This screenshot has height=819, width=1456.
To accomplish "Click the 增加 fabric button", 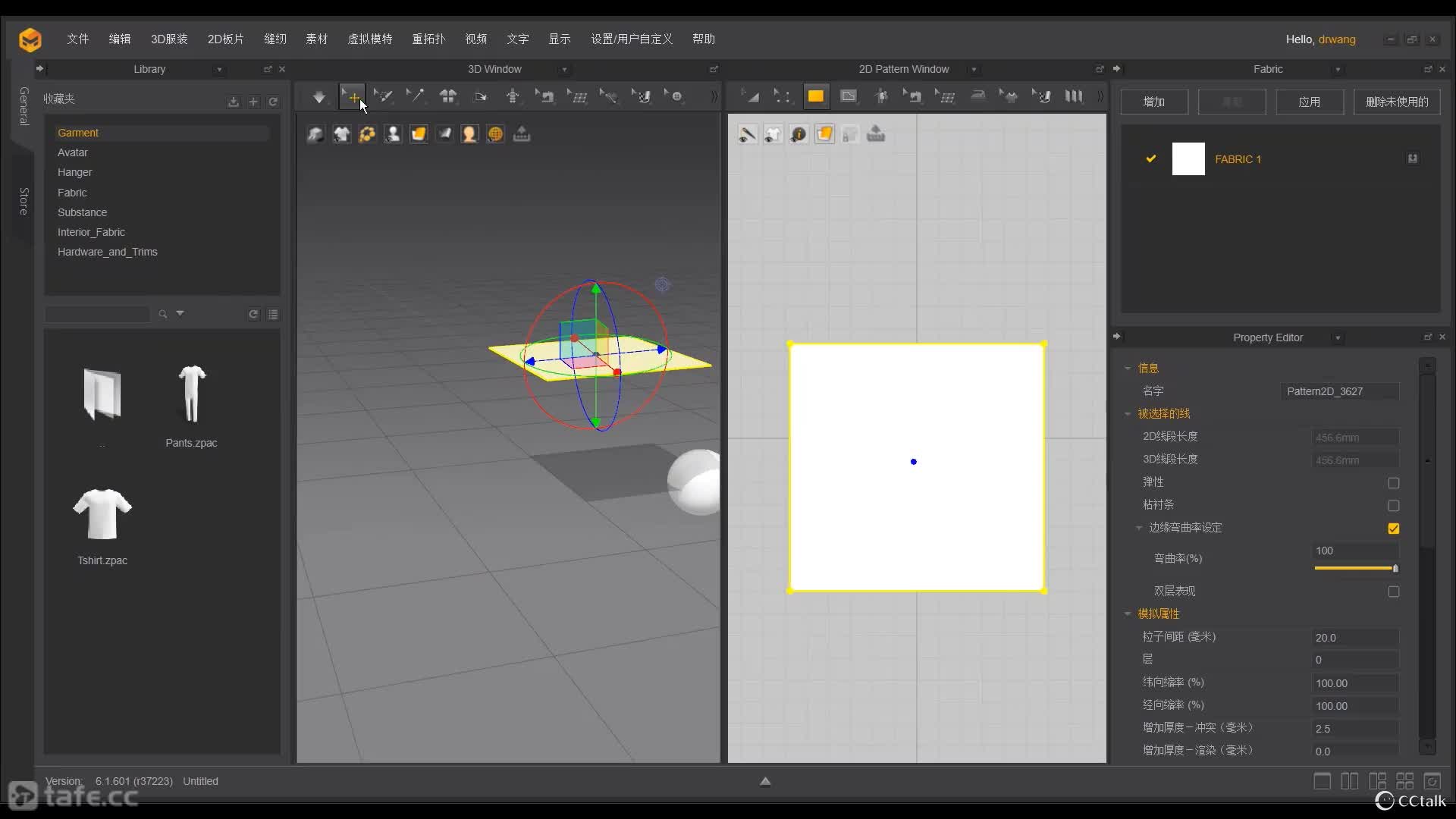I will click(1154, 102).
